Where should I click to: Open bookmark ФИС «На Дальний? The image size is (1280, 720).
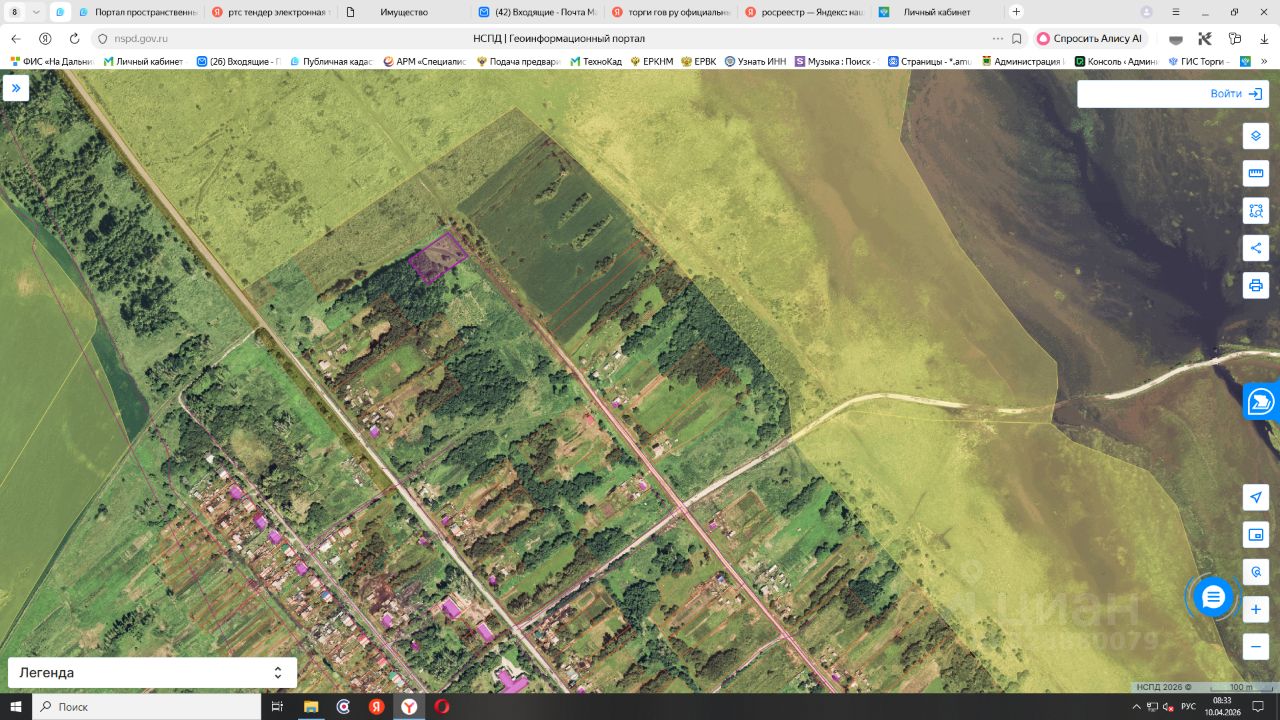point(51,61)
